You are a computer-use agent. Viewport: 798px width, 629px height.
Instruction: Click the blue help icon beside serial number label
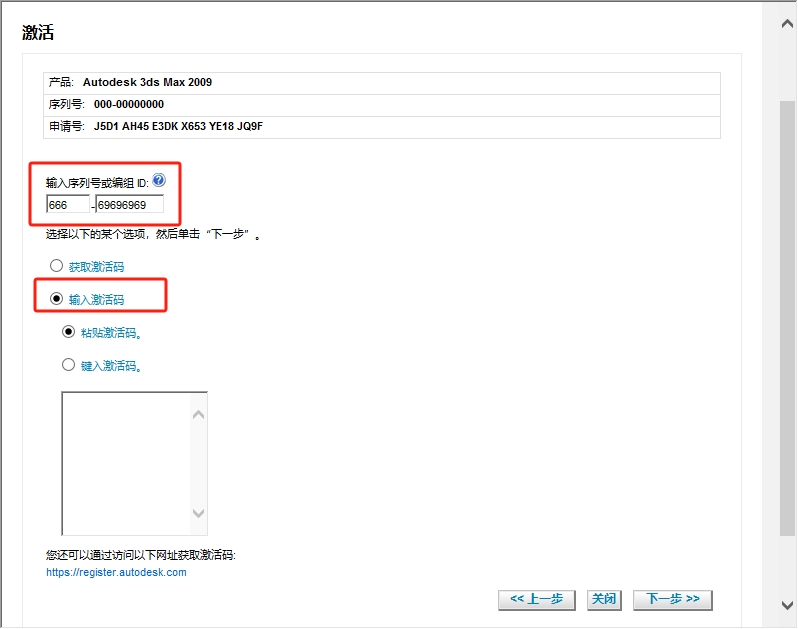(x=158, y=181)
